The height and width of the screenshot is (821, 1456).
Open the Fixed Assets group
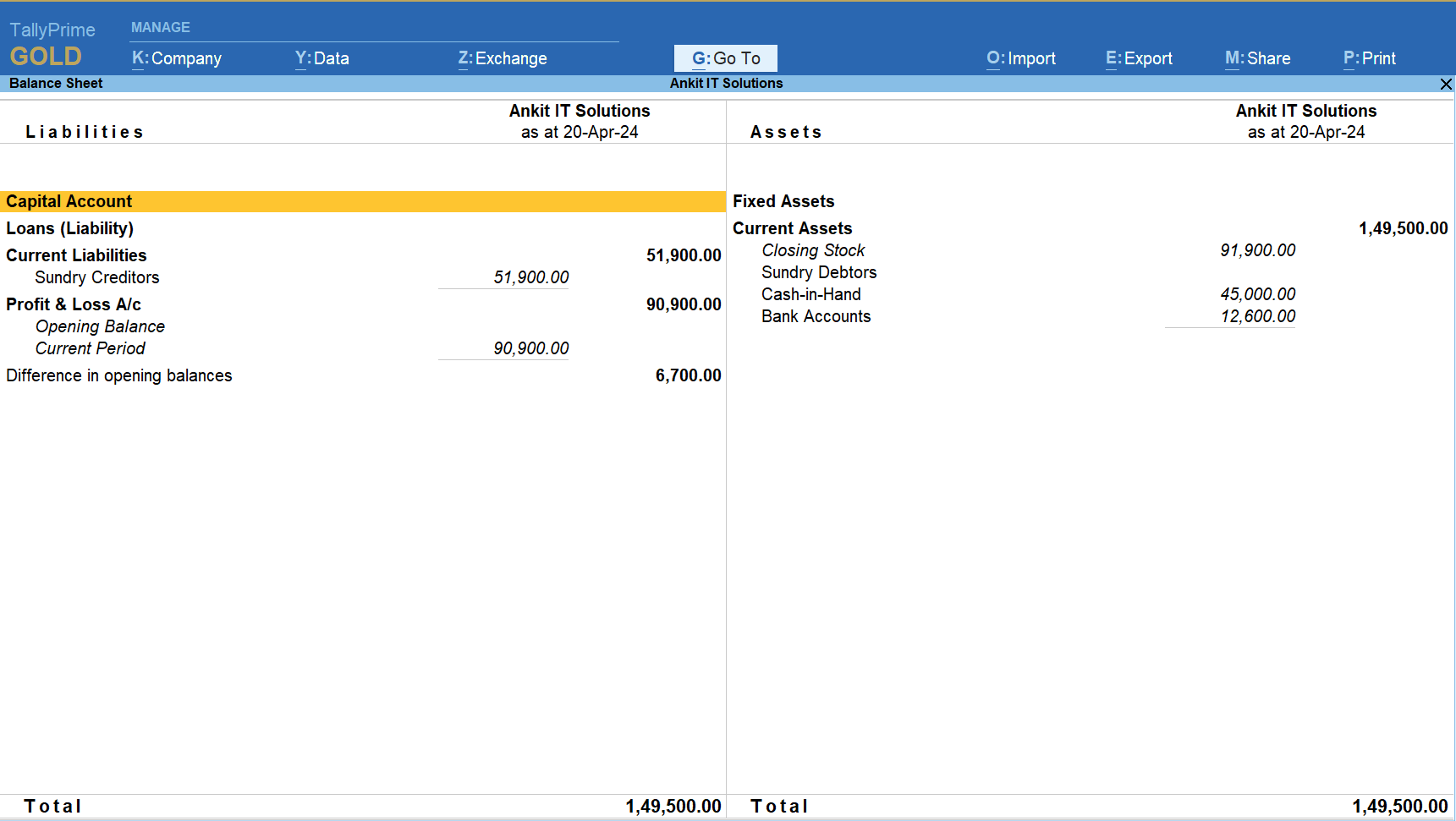(x=783, y=201)
